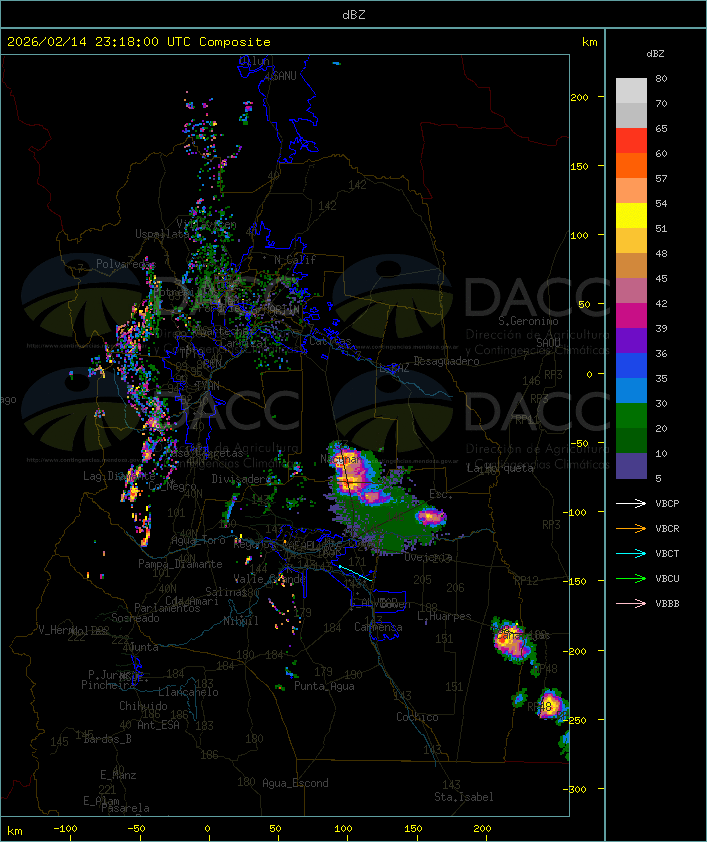Click the Divisadero place label
The image size is (707, 842).
(240, 478)
